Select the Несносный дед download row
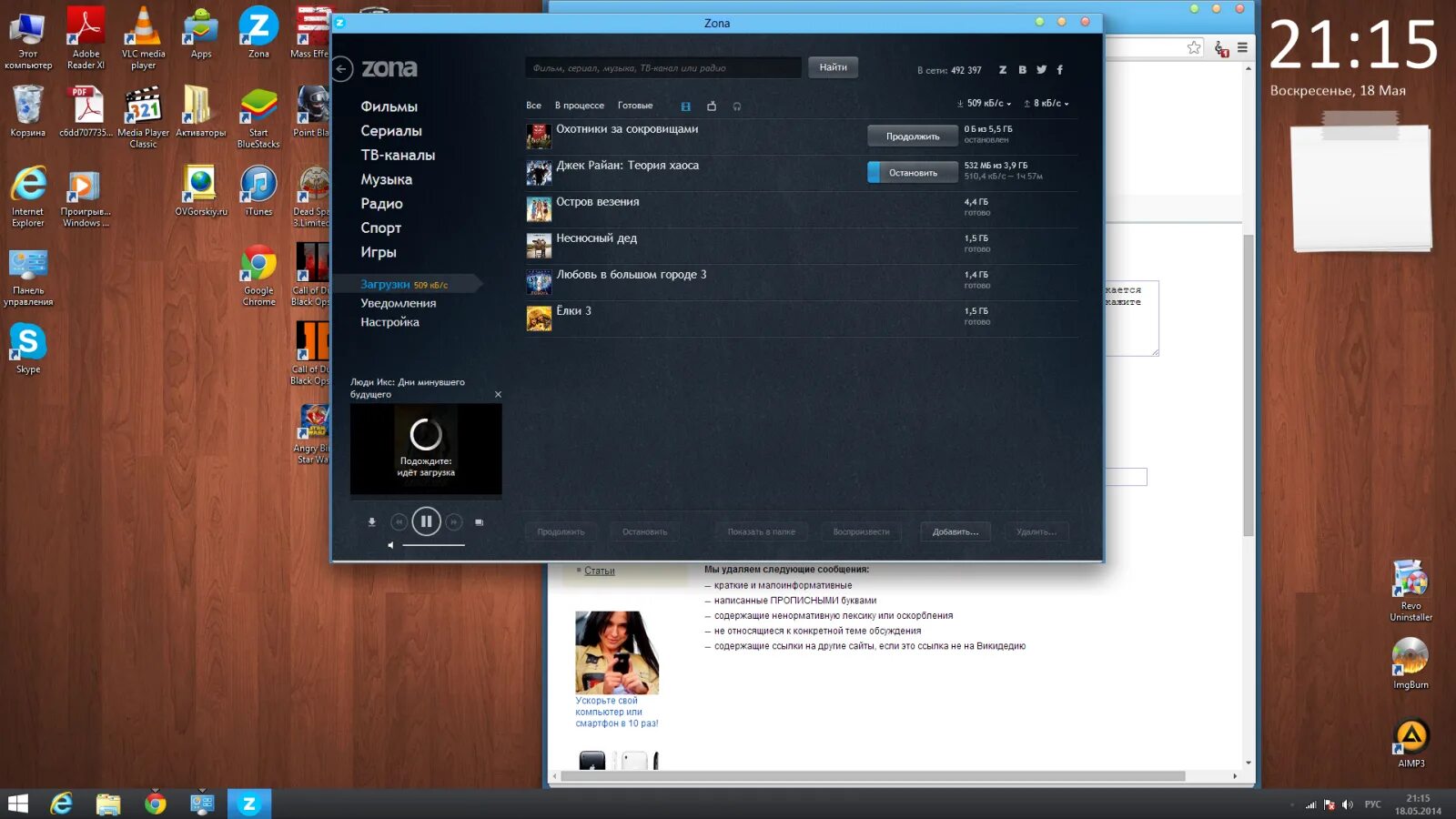This screenshot has width=1456, height=819. 801,246
